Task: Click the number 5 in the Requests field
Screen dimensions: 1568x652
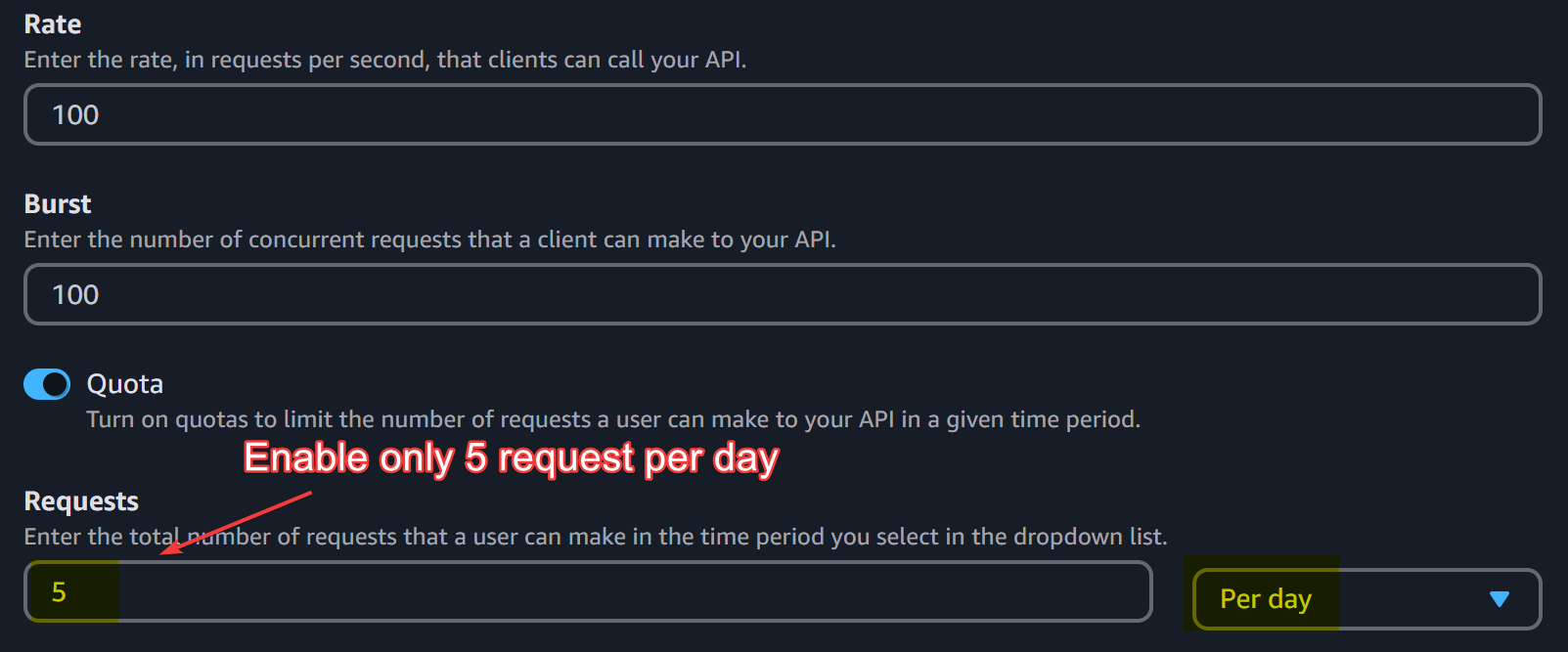Action: pyautogui.click(x=59, y=592)
